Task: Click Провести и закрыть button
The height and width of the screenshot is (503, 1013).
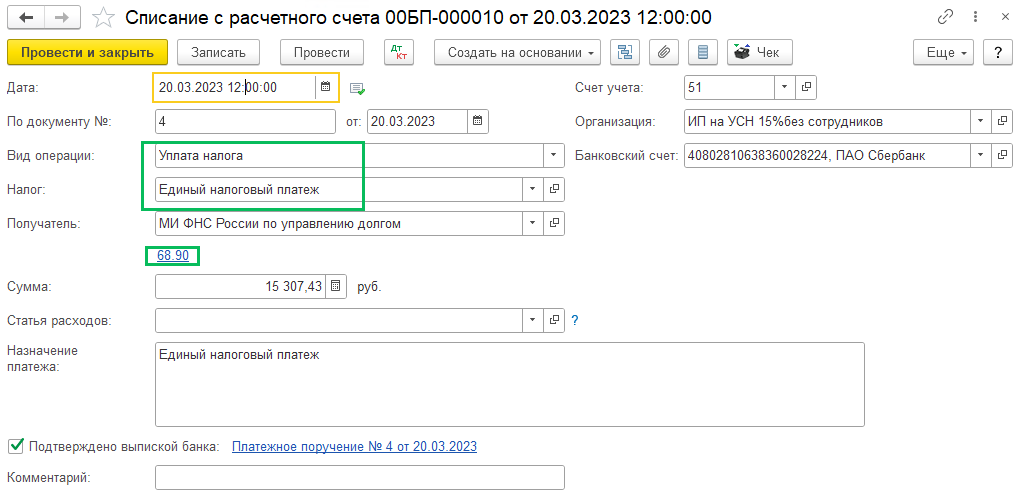Action: [x=87, y=53]
